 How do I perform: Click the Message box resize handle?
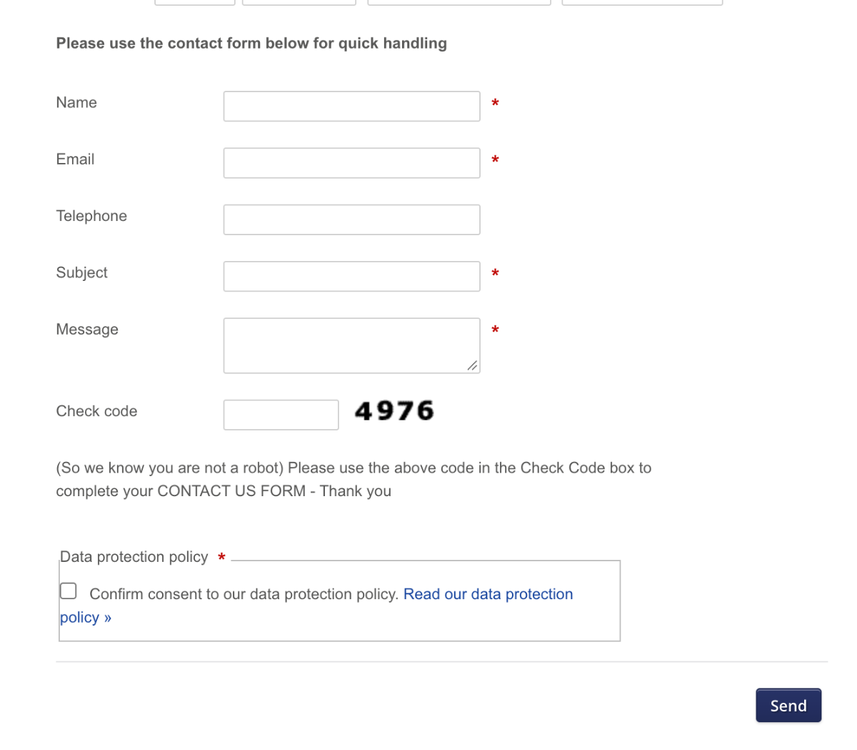pos(473,366)
